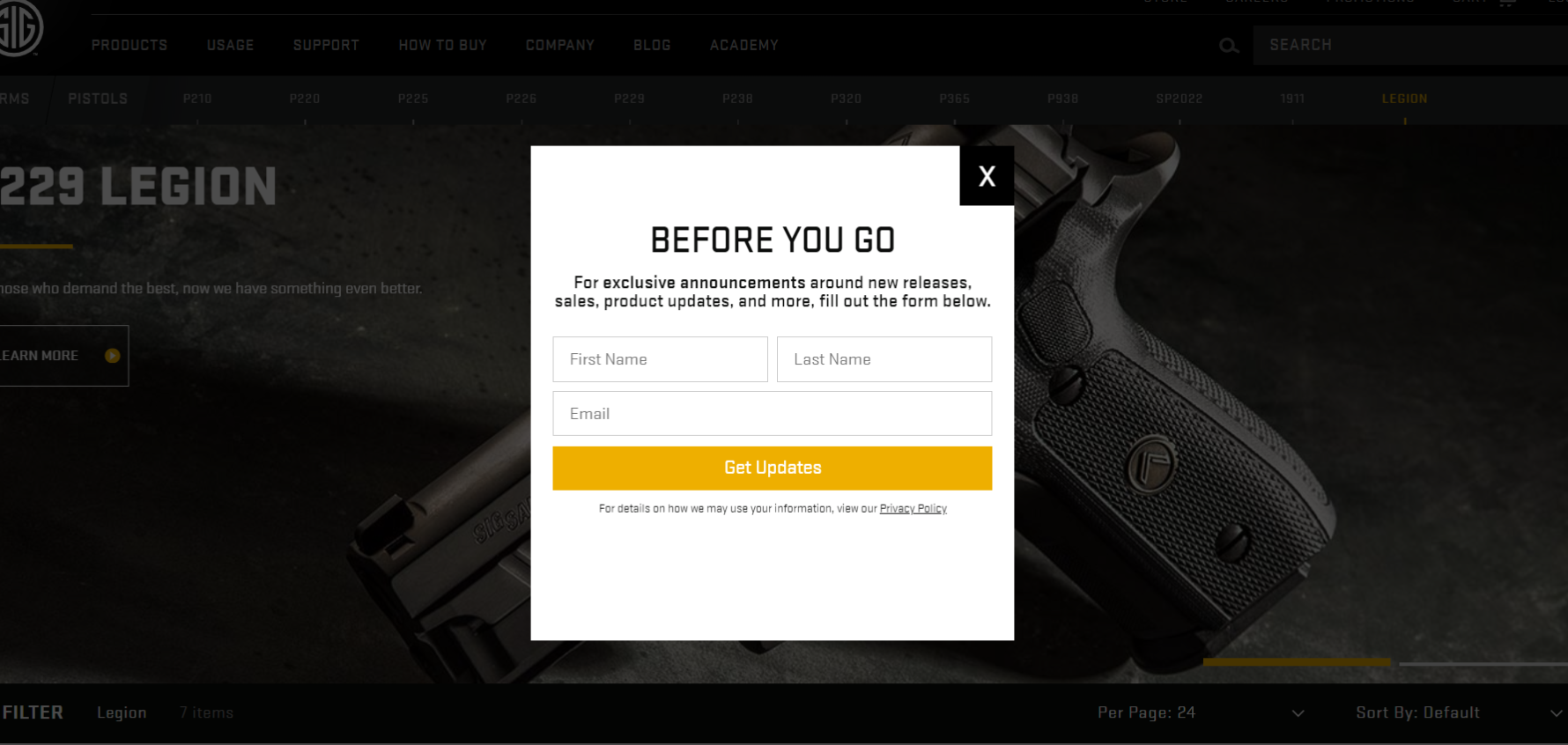
Task: Select the yellow carousel slide indicator
Action: pos(1297,662)
